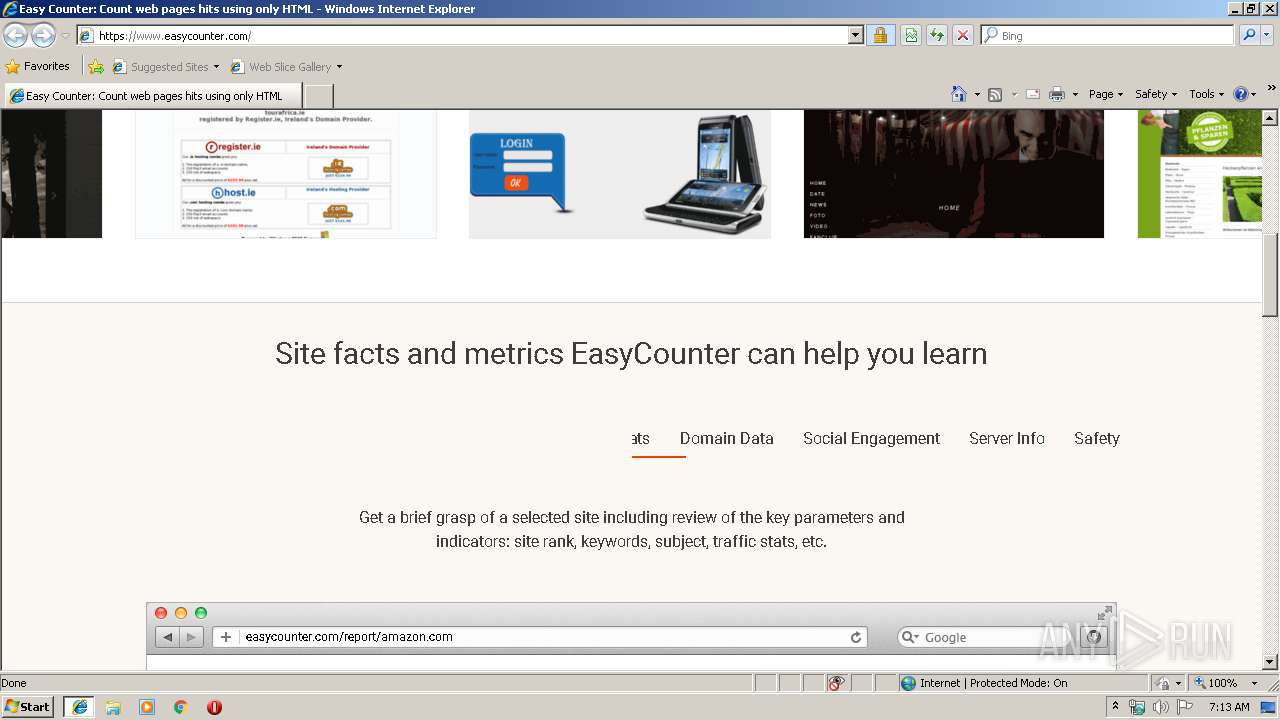Click the mock browser forward arrow

click(192, 637)
